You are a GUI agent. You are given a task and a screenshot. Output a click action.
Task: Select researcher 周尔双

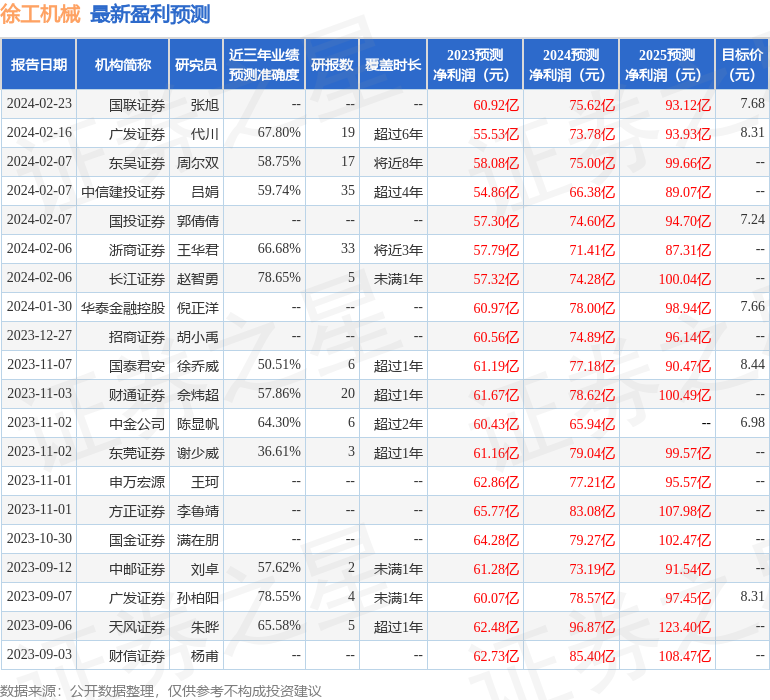(197, 163)
